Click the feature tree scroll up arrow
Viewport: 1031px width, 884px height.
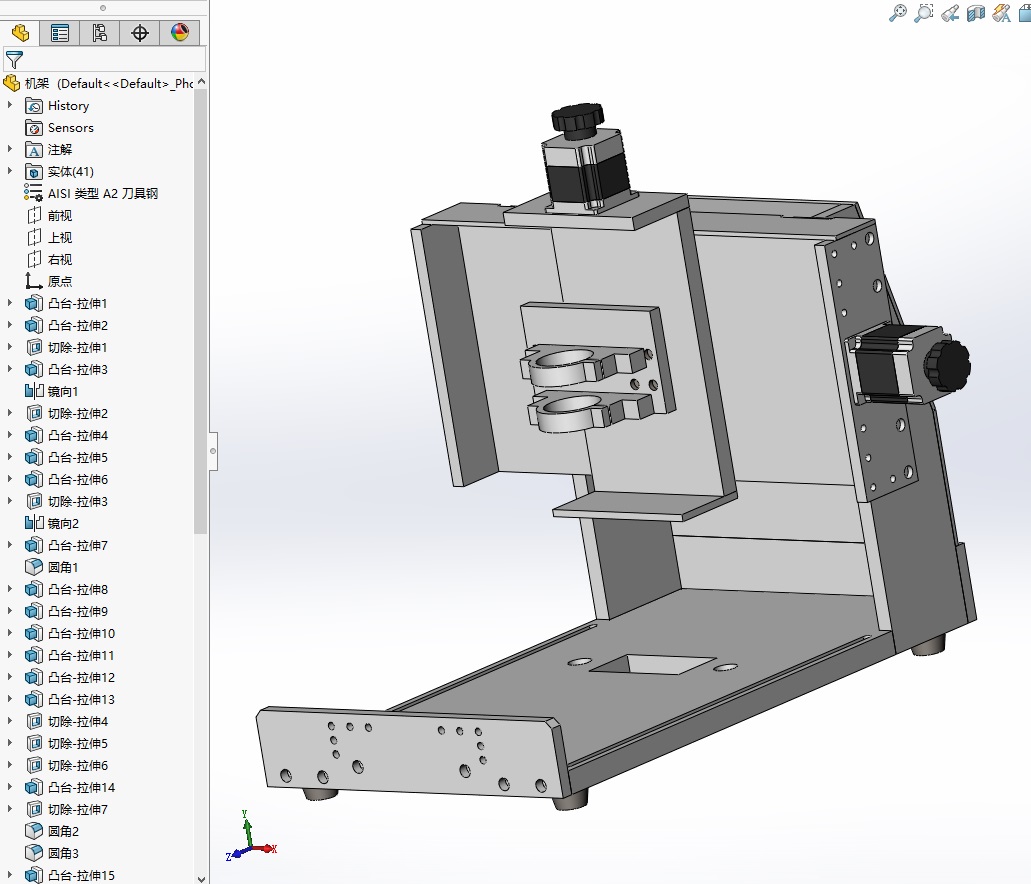tap(201, 82)
